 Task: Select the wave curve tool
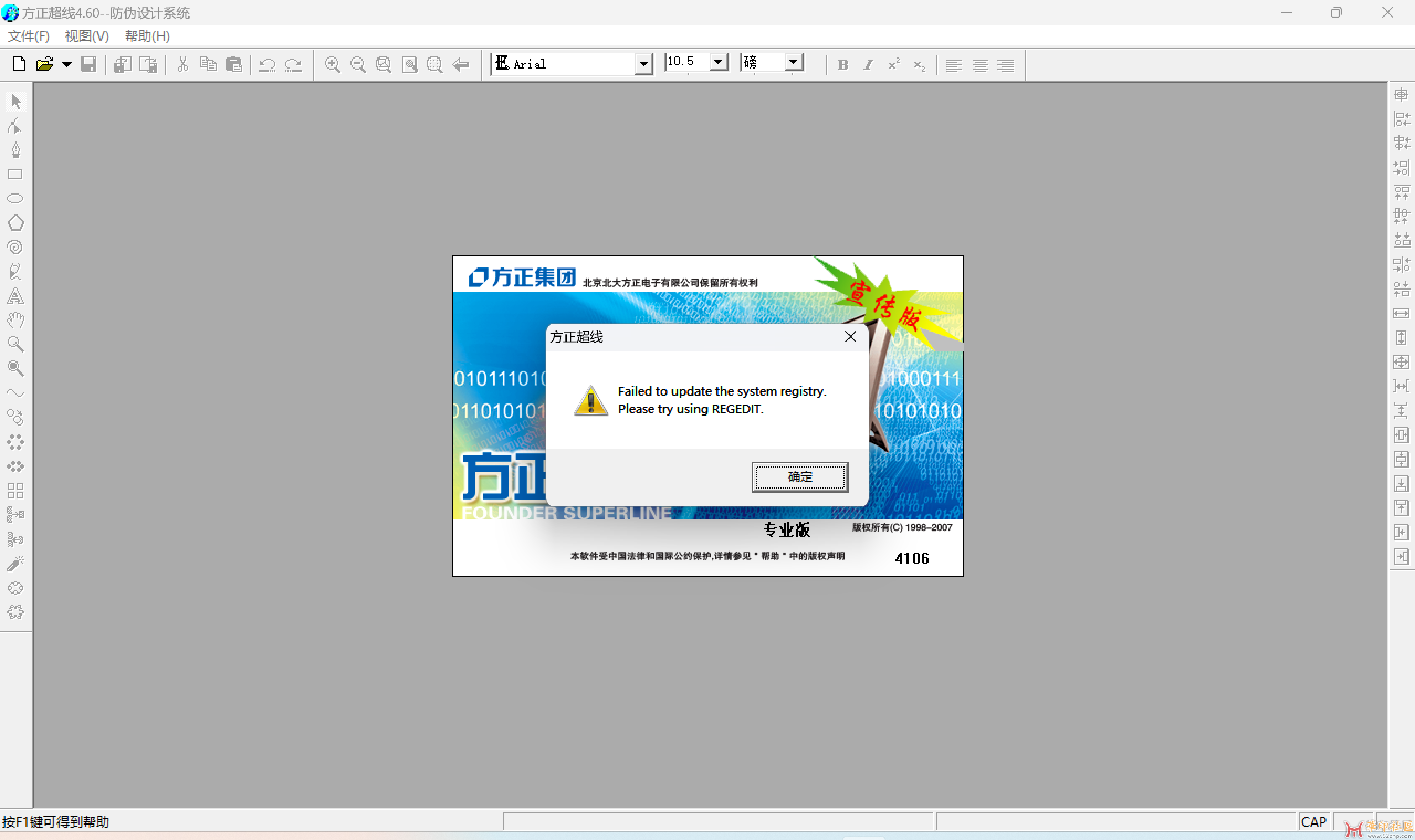click(15, 393)
